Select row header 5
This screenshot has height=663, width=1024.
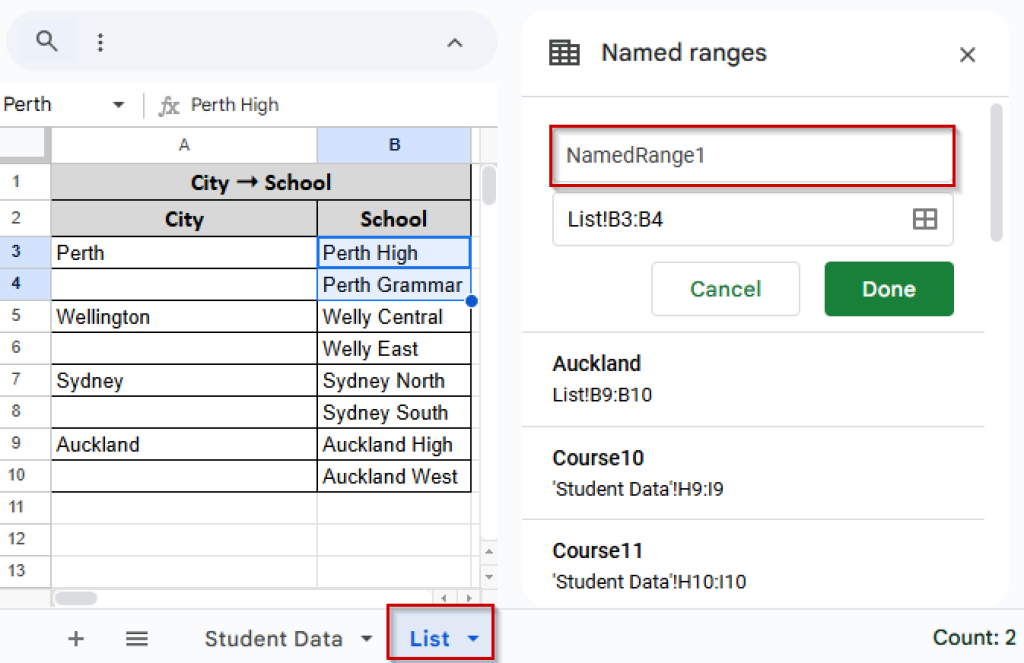(25, 317)
